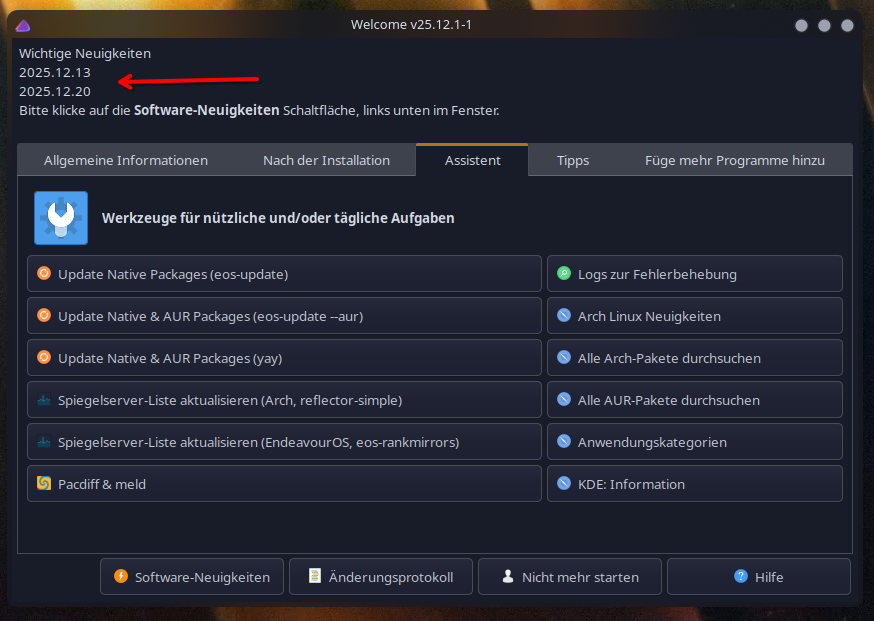Image resolution: width=874 pixels, height=621 pixels.
Task: Click the orange icon beside eos-update
Action: click(x=44, y=273)
